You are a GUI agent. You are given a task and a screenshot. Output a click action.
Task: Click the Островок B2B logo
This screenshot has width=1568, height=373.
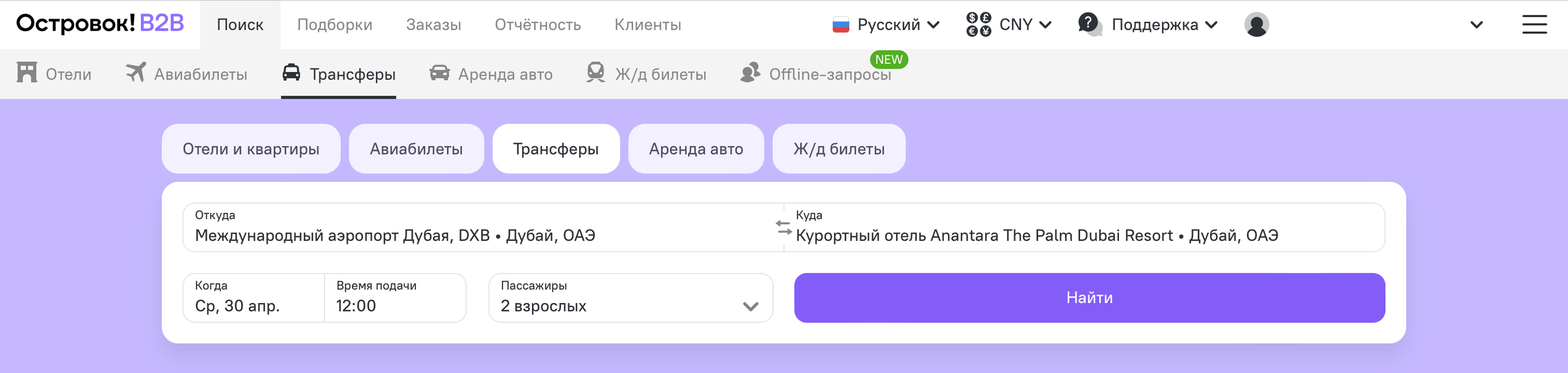point(100,24)
